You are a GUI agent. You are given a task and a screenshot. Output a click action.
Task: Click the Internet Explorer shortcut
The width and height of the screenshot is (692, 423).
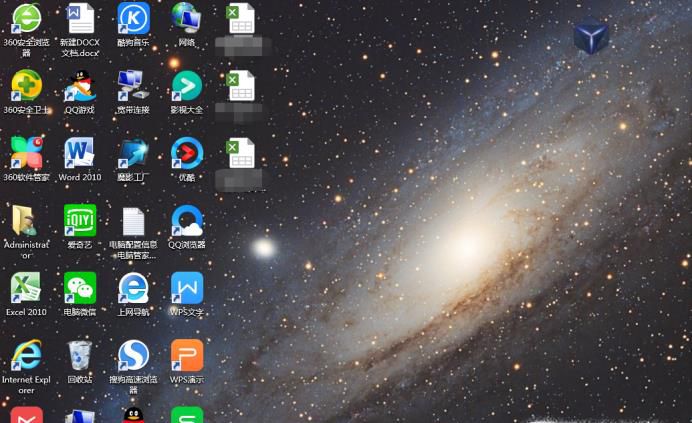(x=26, y=355)
